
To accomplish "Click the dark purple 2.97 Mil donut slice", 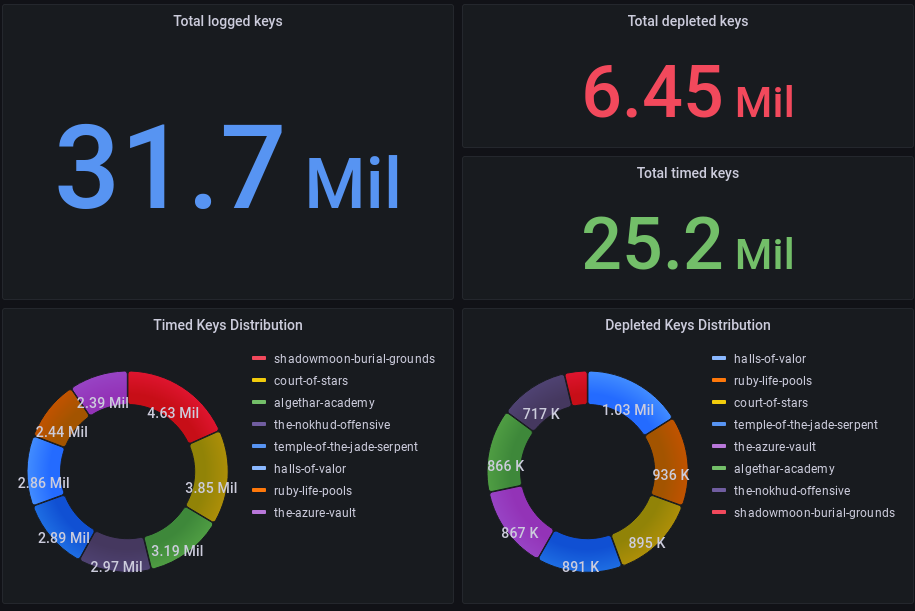I will pyautogui.click(x=115, y=553).
